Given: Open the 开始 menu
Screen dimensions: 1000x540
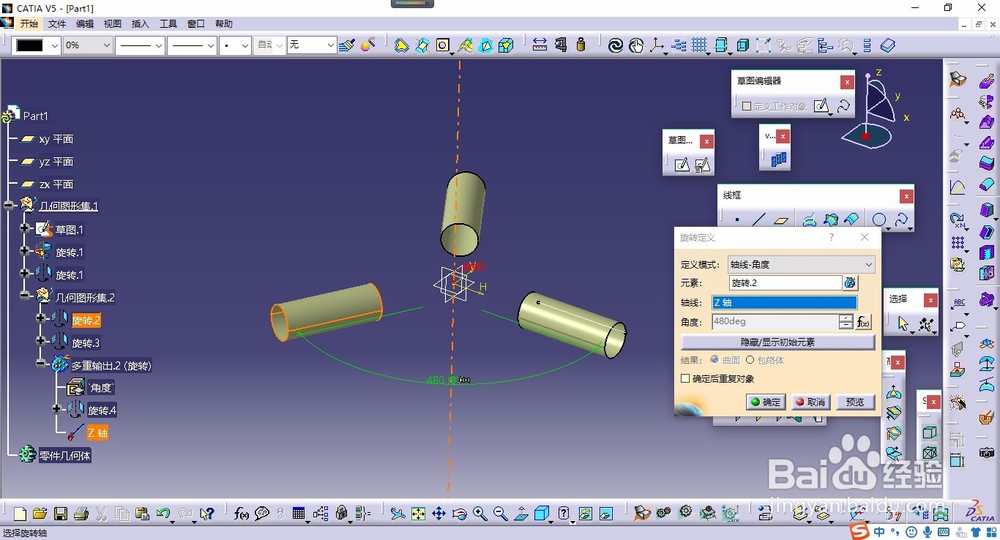Looking at the screenshot, I should coord(29,24).
